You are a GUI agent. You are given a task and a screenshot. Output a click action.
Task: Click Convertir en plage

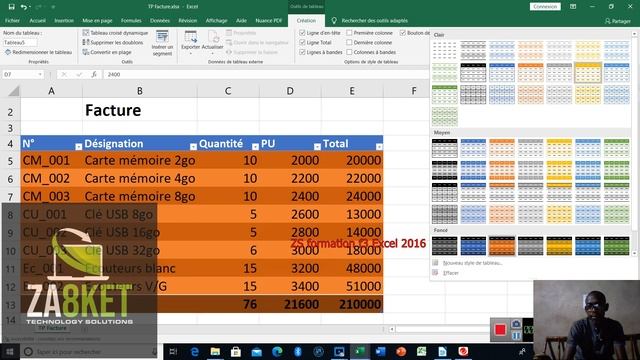pyautogui.click(x=107, y=52)
